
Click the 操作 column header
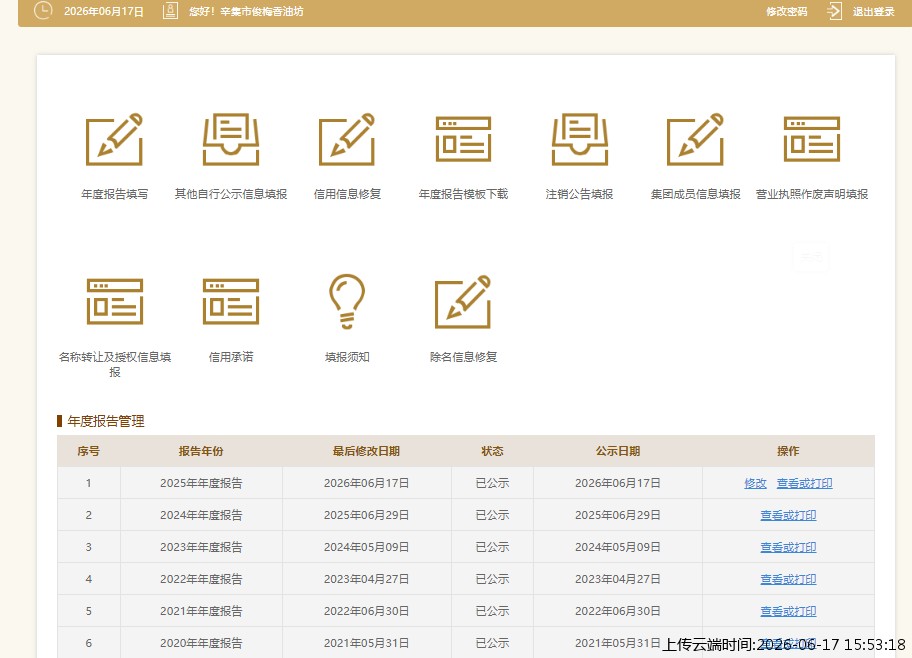coord(788,451)
